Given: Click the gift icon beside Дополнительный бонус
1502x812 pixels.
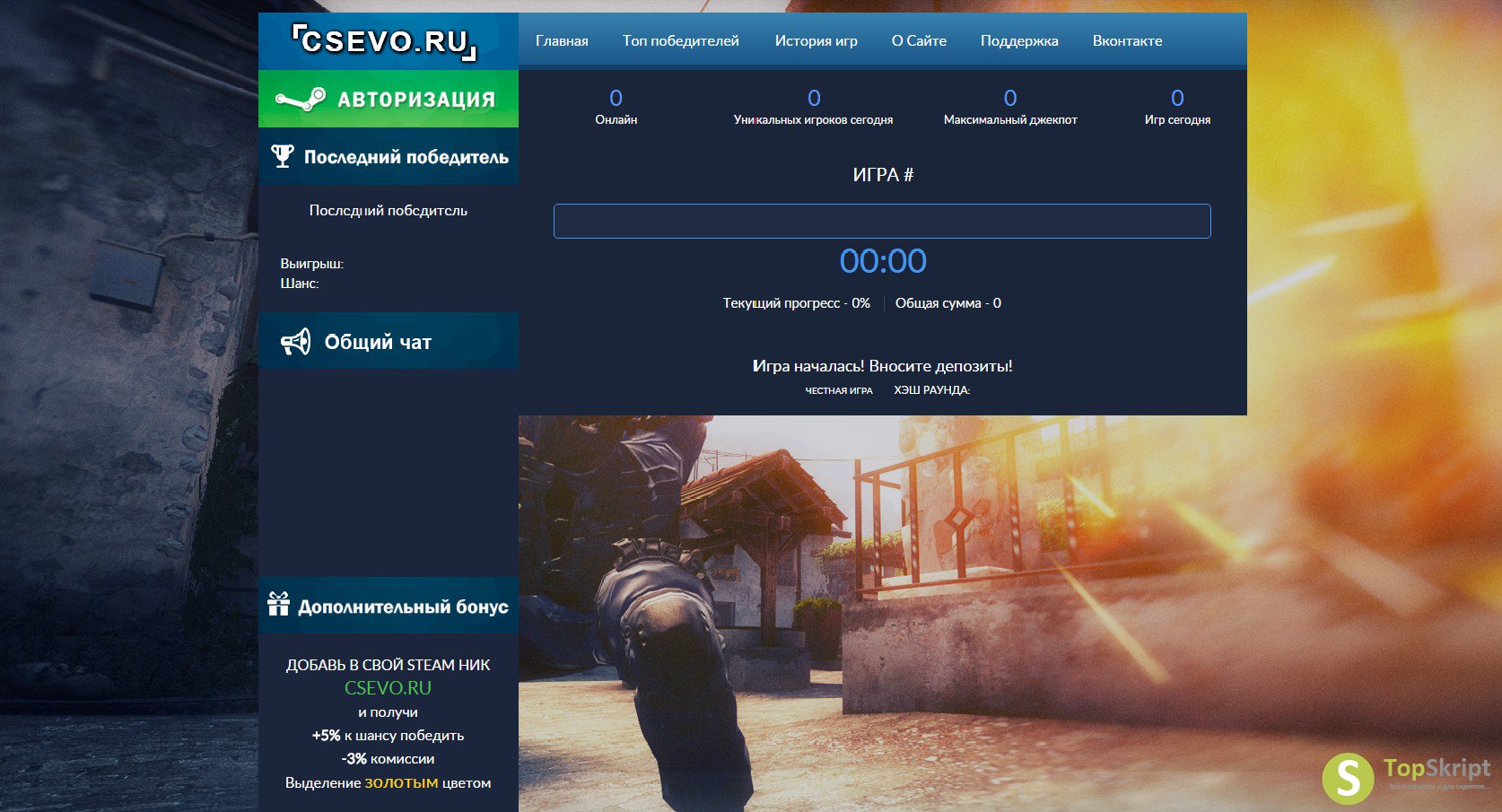Looking at the screenshot, I should [x=279, y=605].
